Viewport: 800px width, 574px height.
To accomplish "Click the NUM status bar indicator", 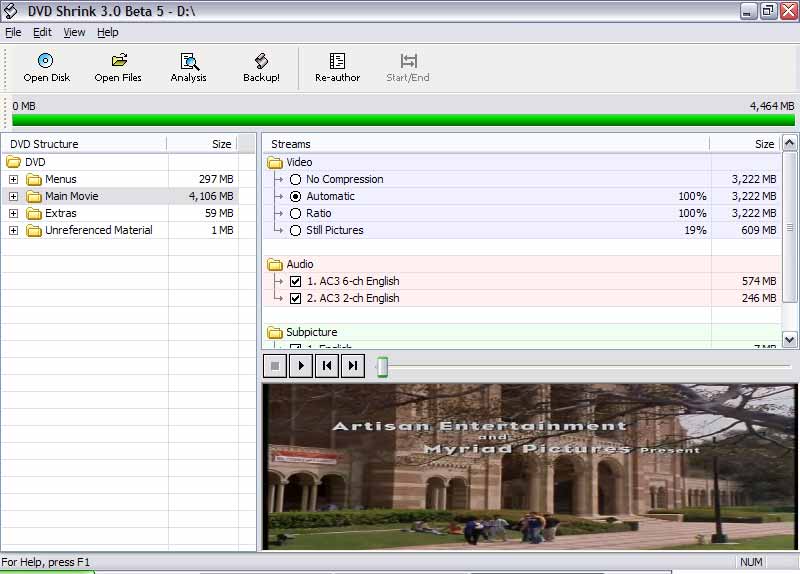I will [751, 562].
